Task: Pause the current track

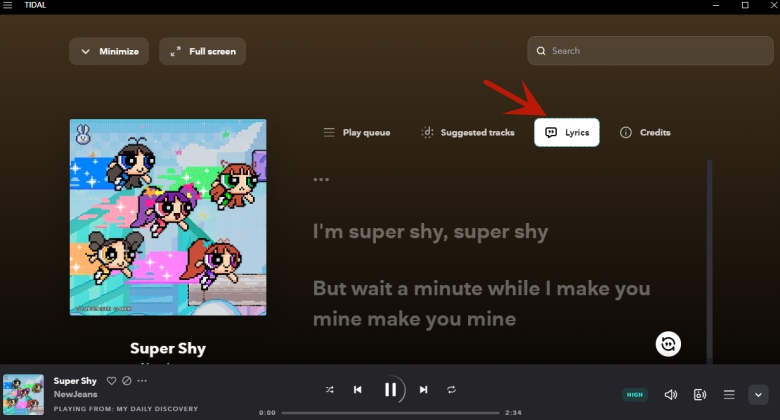Action: tap(390, 390)
